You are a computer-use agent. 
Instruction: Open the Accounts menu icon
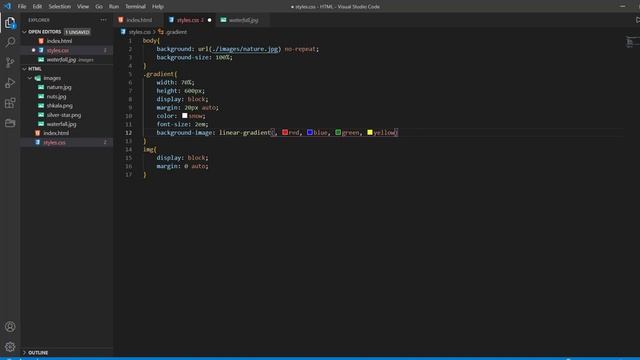[10, 327]
